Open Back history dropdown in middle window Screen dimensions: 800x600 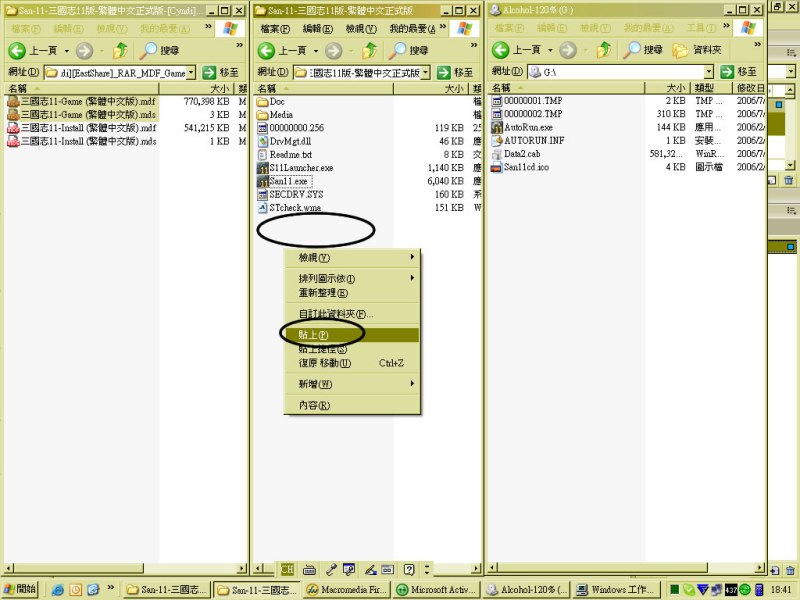coord(315,51)
